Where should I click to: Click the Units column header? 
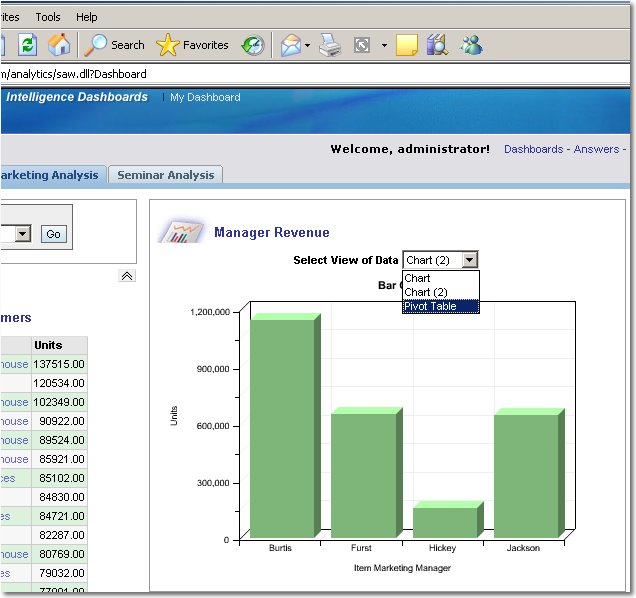59,345
